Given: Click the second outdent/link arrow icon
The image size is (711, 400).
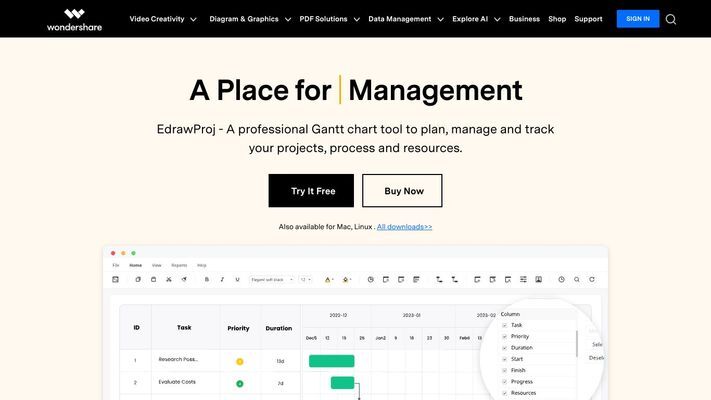Looking at the screenshot, I should pos(454,279).
